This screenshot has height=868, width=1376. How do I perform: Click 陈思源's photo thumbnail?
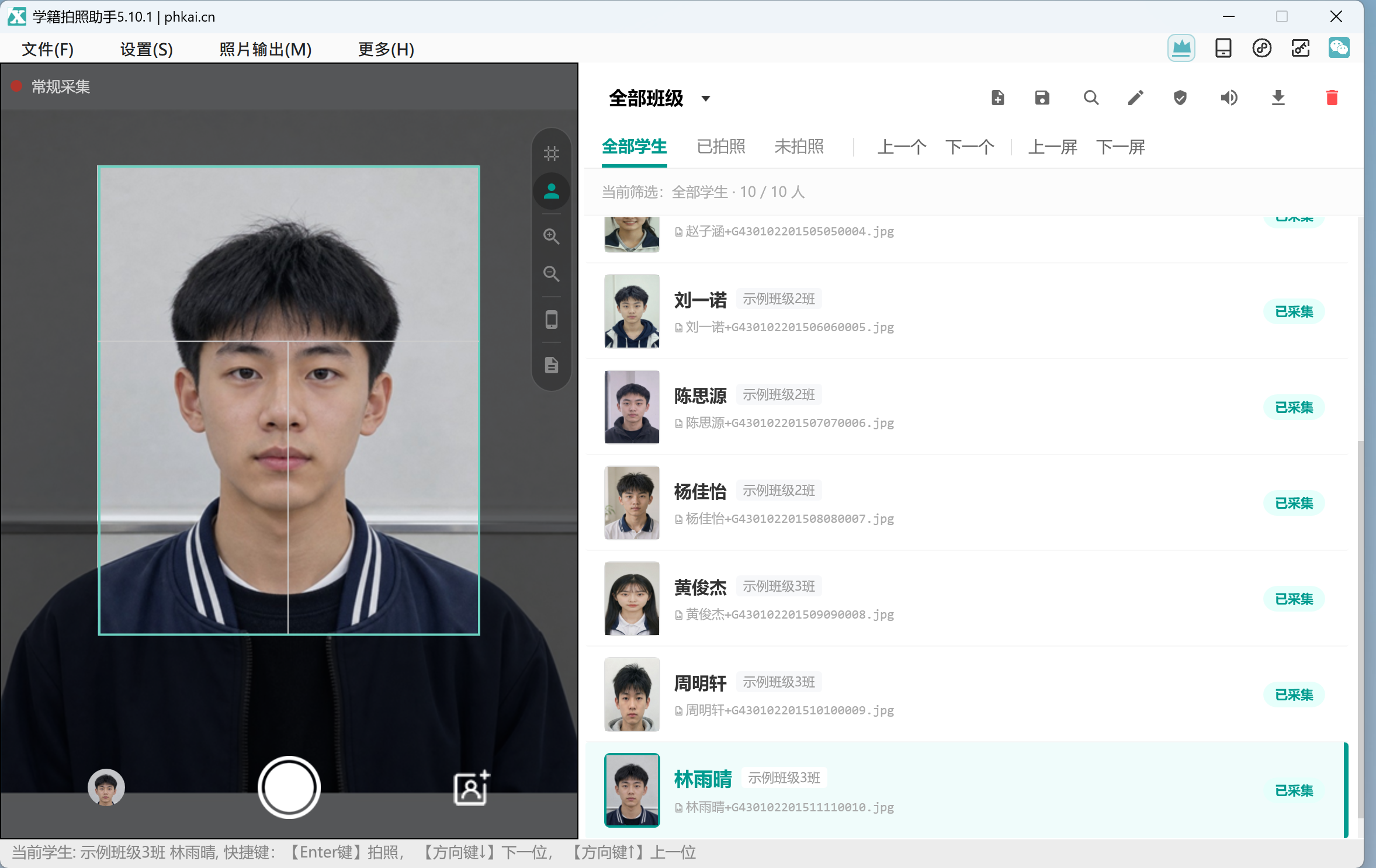[632, 407]
